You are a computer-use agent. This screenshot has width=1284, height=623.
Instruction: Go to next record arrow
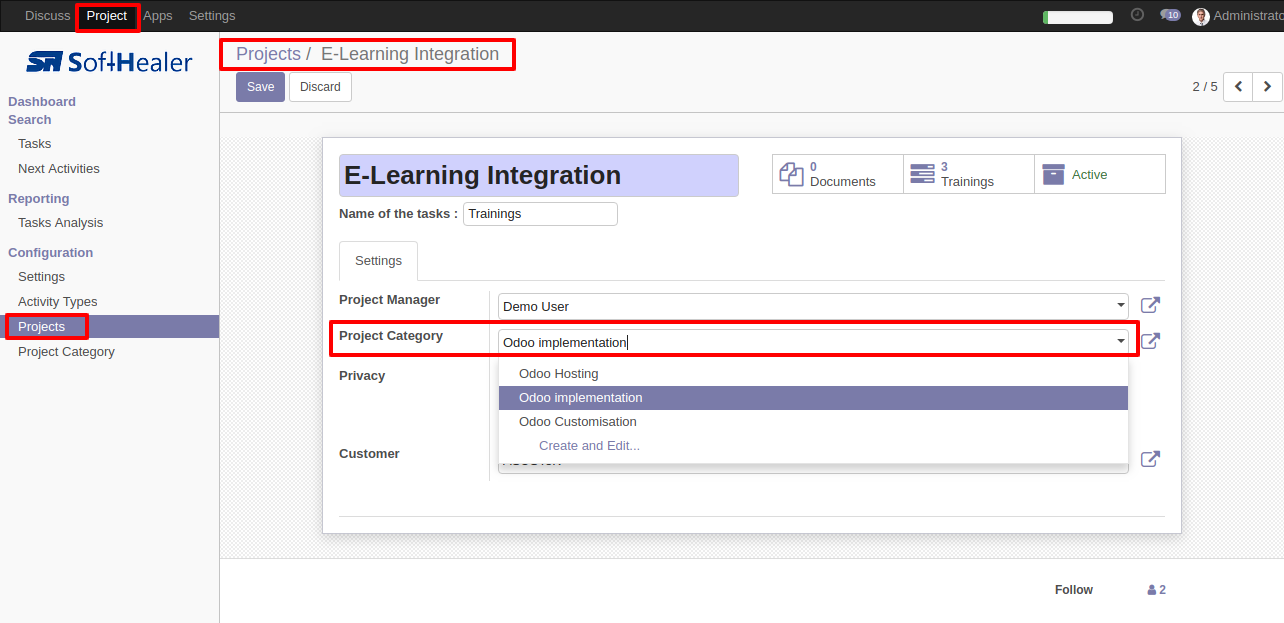[1267, 87]
